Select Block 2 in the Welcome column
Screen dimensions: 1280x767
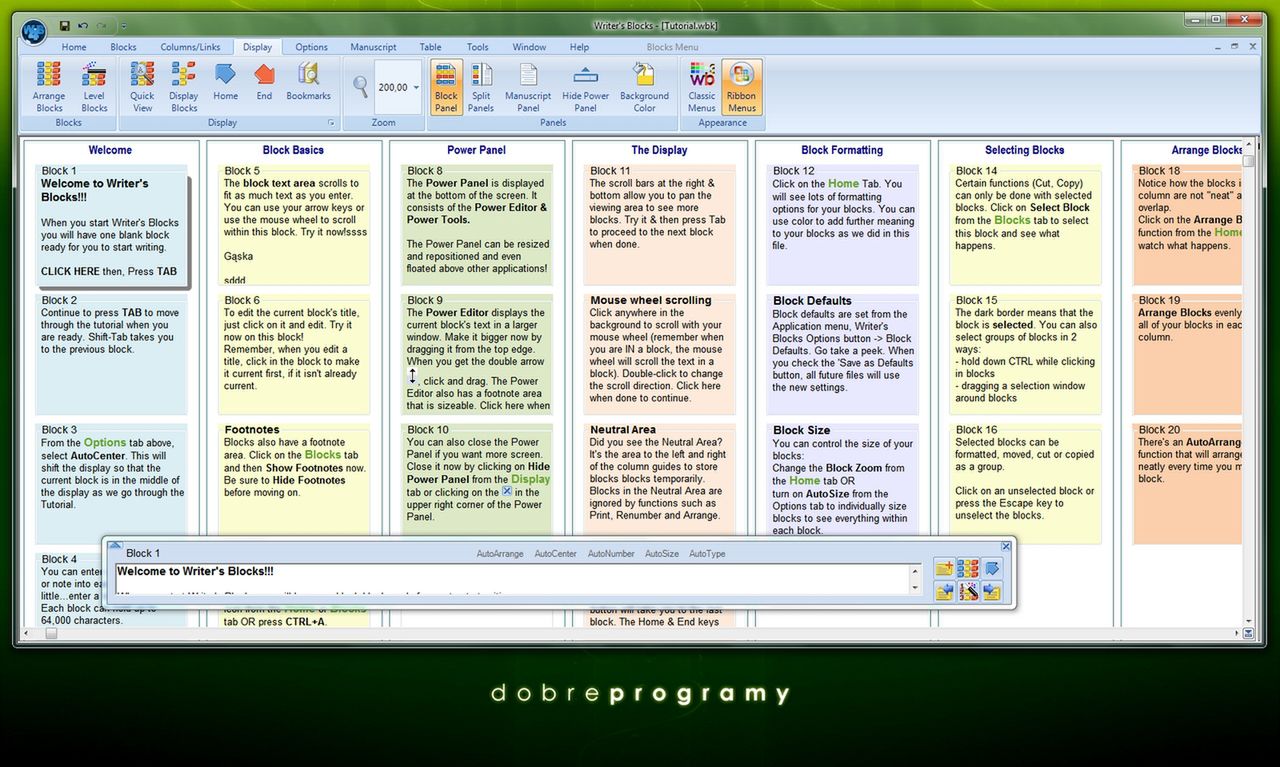click(x=111, y=353)
